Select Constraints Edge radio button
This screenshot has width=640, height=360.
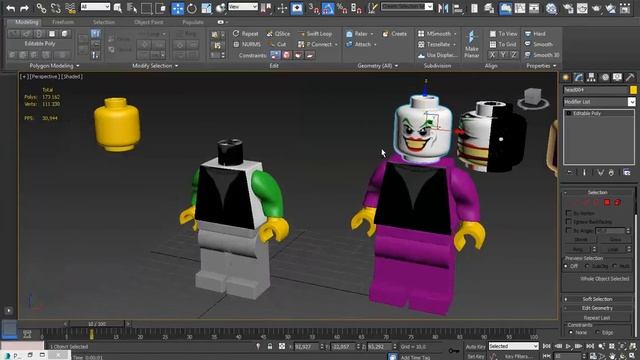pos(598,333)
